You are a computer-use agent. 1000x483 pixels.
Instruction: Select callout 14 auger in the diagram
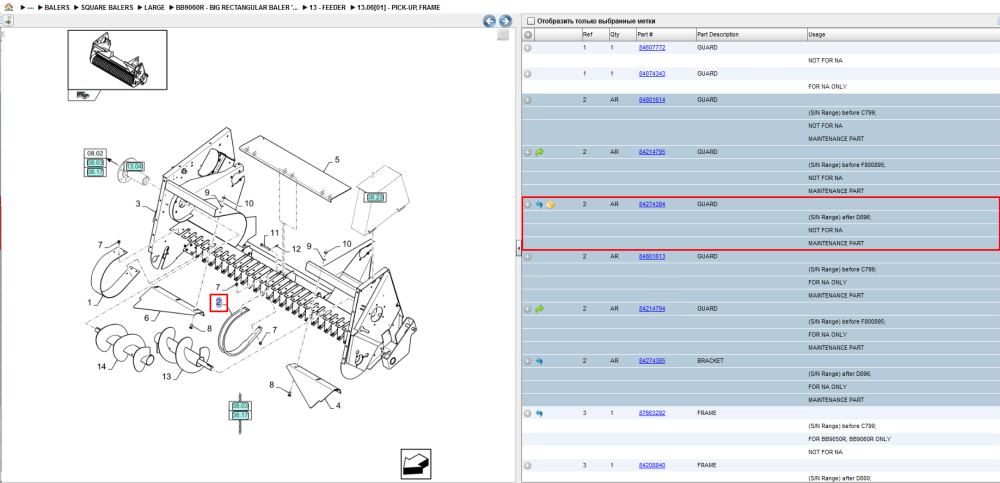click(x=101, y=366)
